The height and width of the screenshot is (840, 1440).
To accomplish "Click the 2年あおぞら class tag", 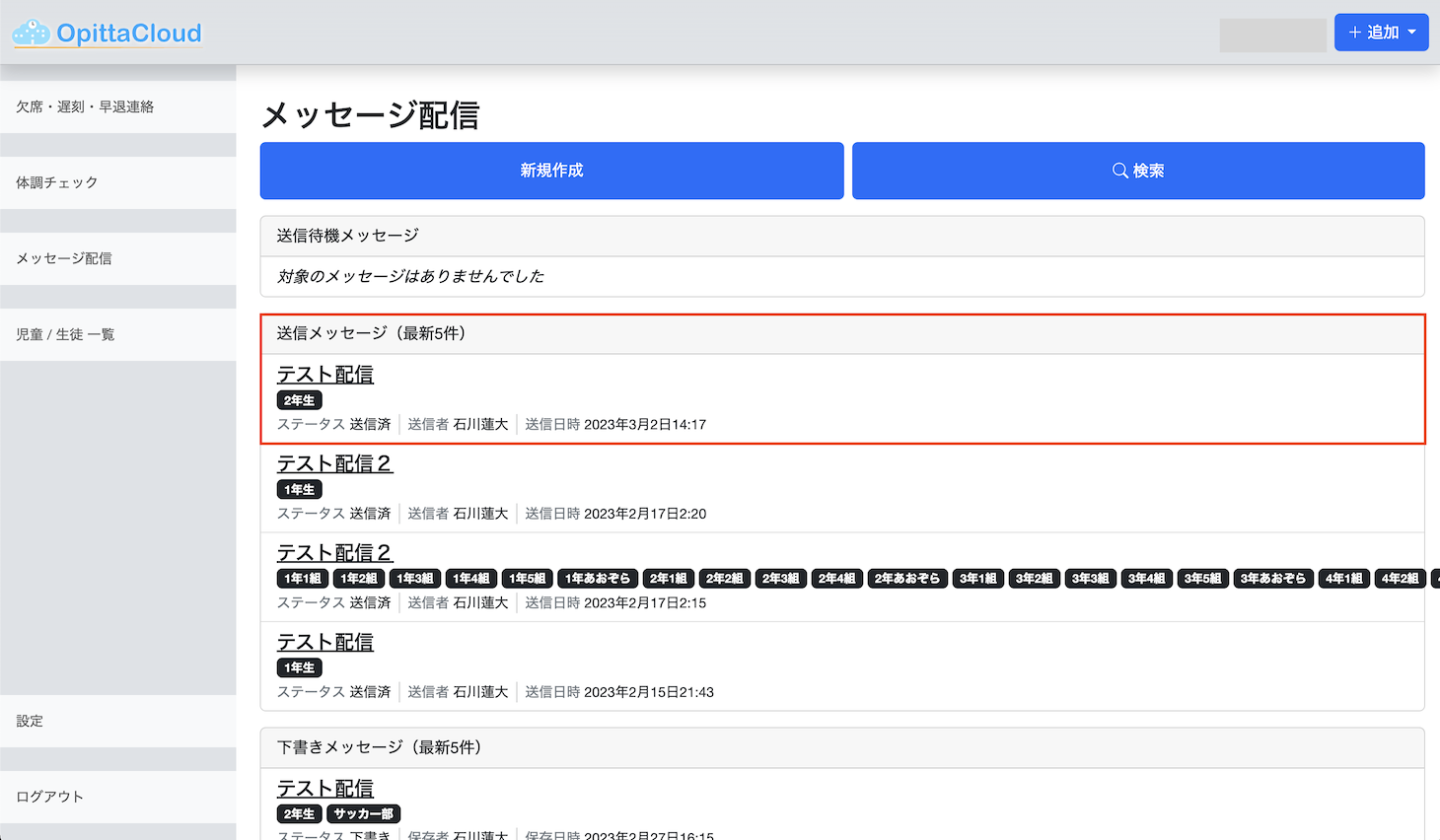I will pyautogui.click(x=907, y=579).
